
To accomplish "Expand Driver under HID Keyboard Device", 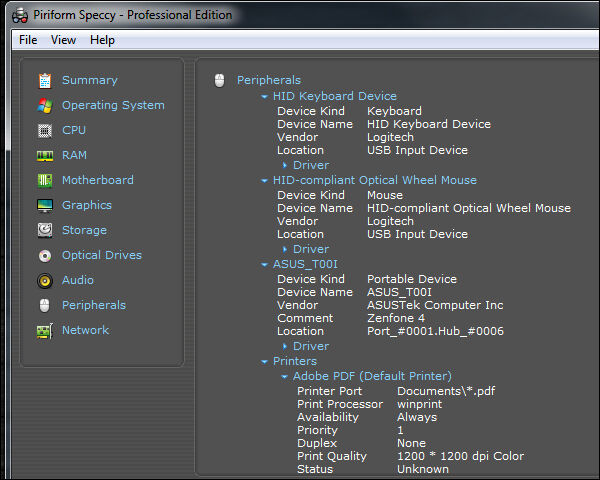I will tap(285, 165).
